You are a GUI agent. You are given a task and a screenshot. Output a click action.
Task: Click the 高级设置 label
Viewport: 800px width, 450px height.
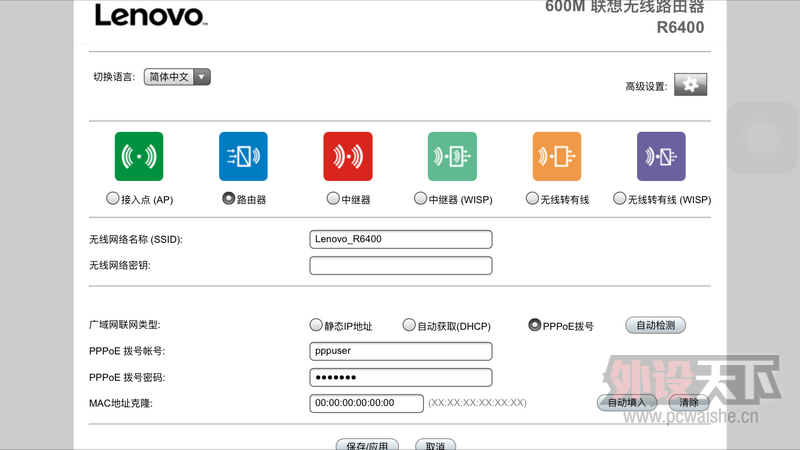pos(646,87)
